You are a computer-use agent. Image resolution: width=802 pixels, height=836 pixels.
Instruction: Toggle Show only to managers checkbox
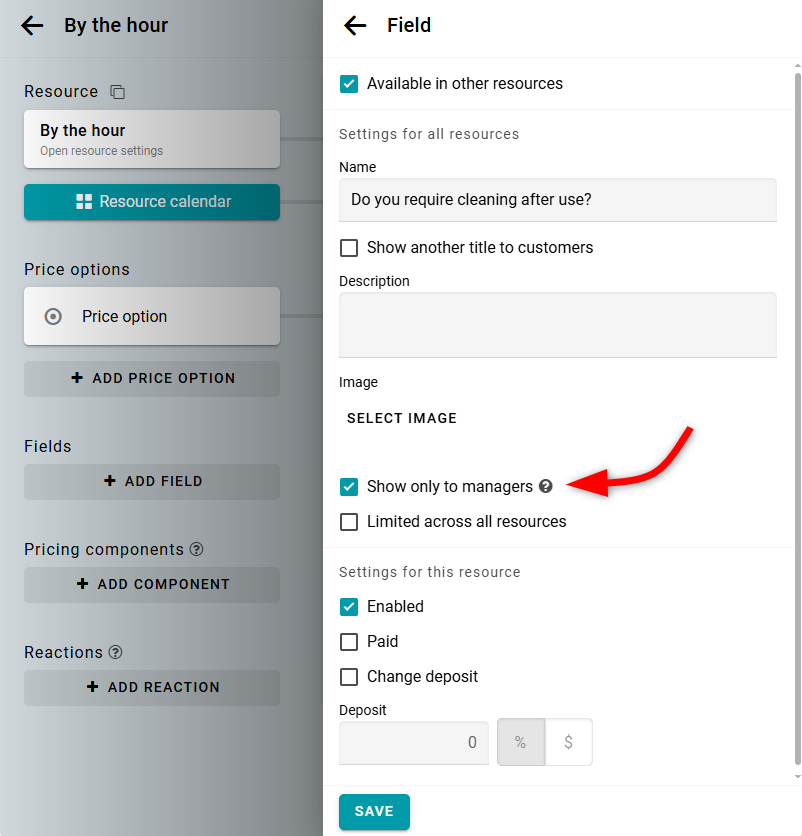[x=349, y=487]
